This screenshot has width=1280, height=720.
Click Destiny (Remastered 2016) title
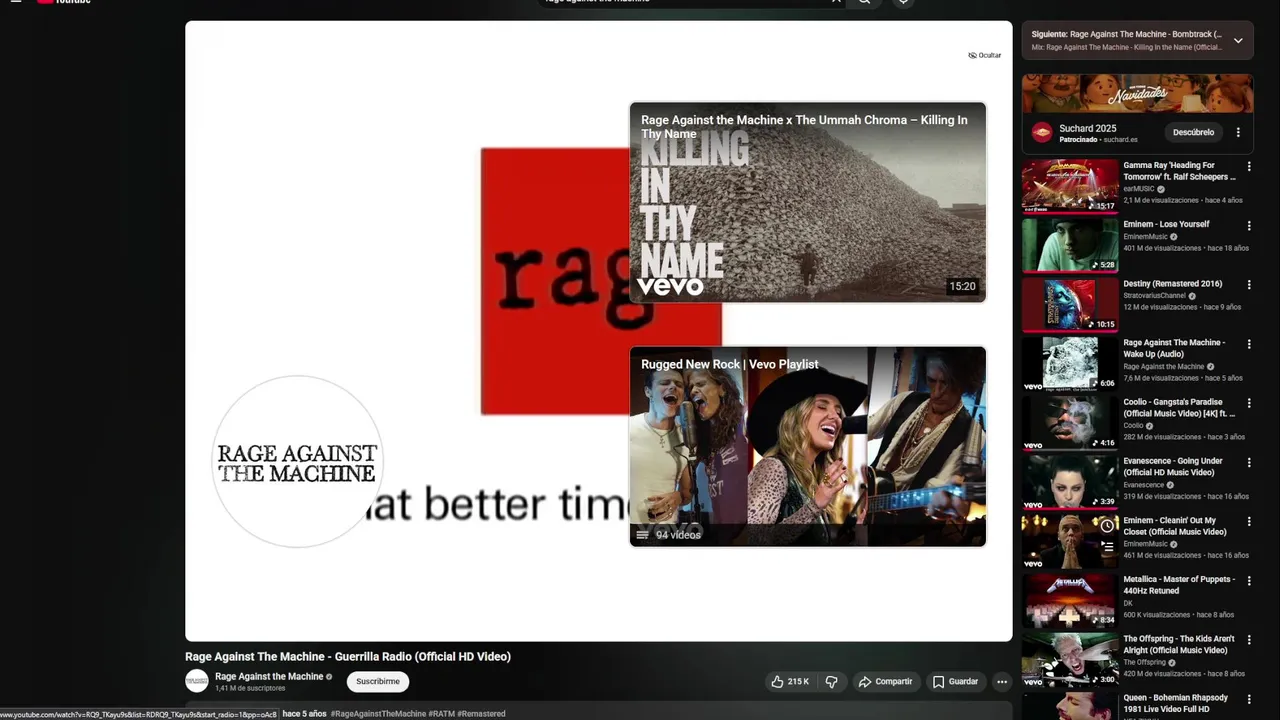1172,283
